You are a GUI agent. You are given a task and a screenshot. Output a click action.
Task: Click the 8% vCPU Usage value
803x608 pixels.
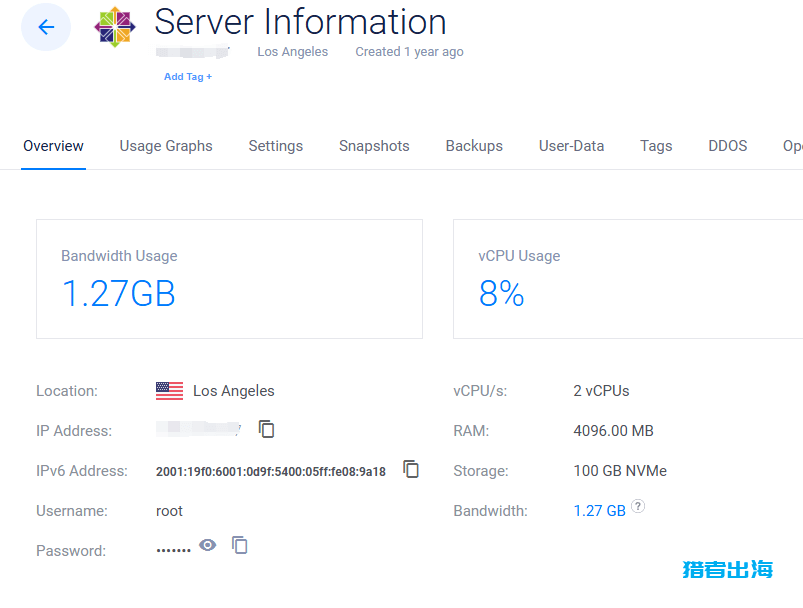pyautogui.click(x=501, y=294)
